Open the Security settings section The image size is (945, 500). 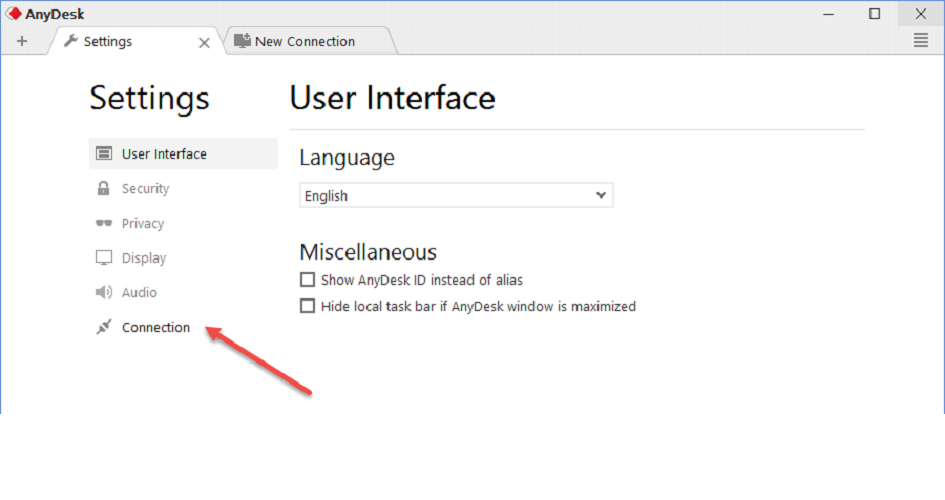pos(145,189)
